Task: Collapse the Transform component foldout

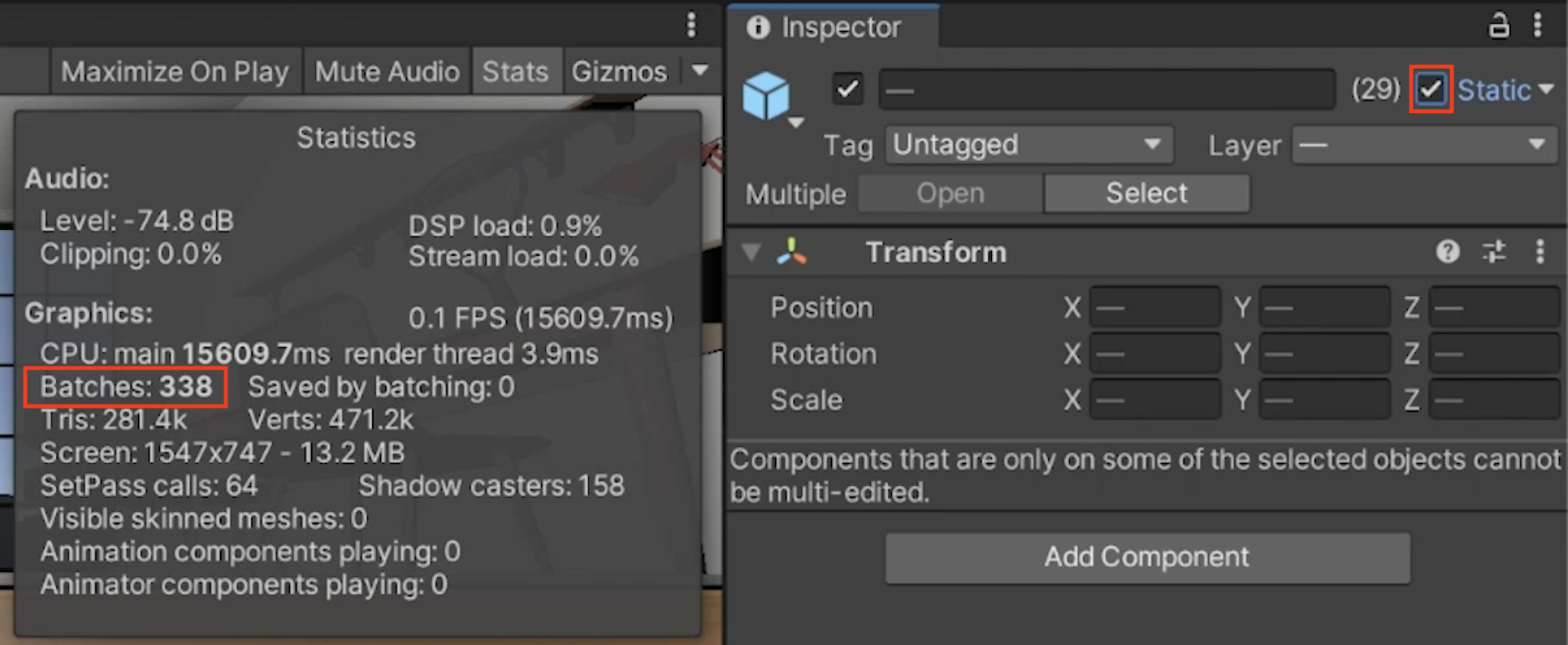Action: click(752, 252)
